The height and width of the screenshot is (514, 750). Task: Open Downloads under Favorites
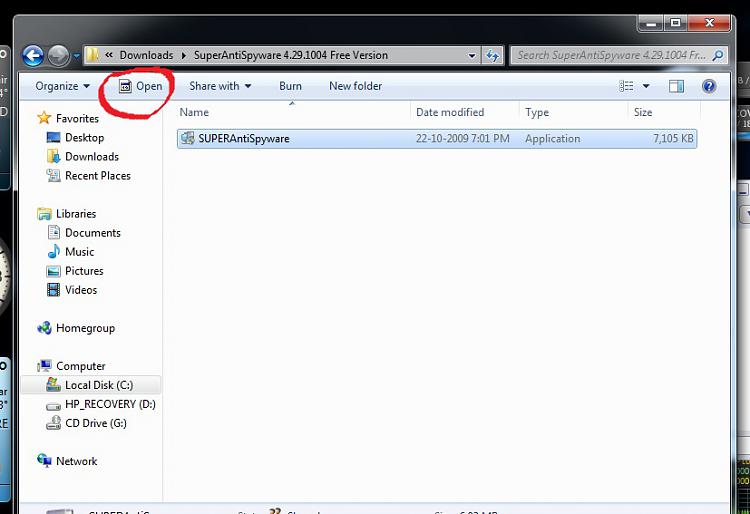92,157
